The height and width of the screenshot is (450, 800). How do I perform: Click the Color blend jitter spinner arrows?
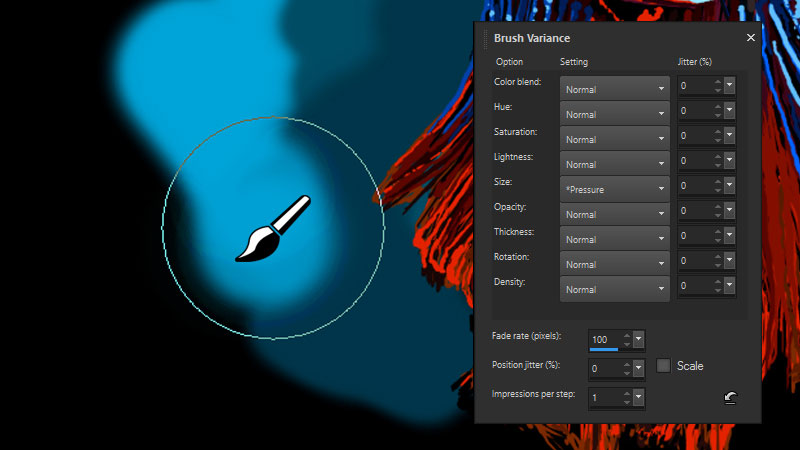pyautogui.click(x=718, y=86)
